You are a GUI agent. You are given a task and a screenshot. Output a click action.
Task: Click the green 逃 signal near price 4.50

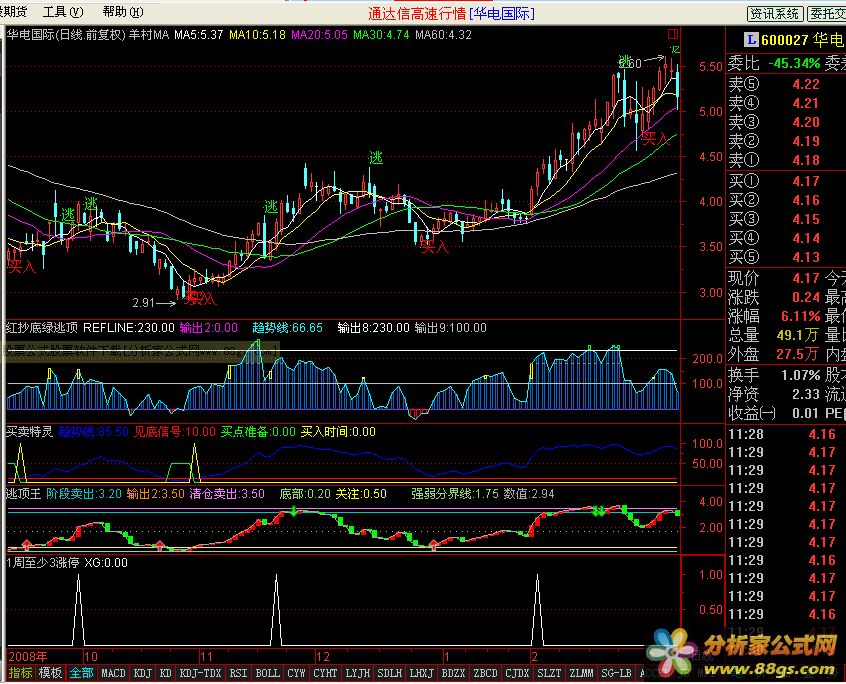click(x=376, y=158)
